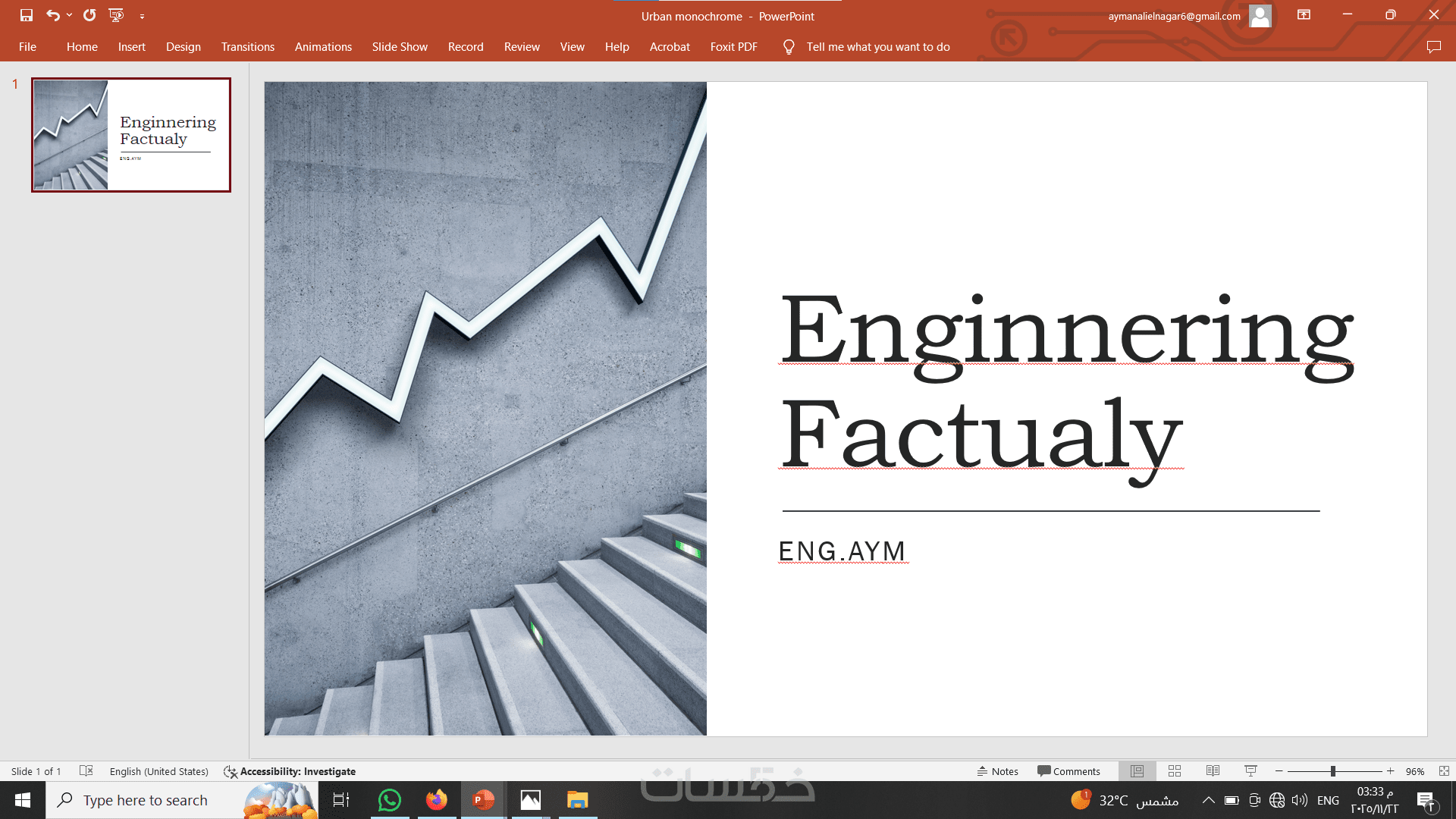The height and width of the screenshot is (819, 1456).
Task: Click the zoom slider handle
Action: [x=1332, y=771]
